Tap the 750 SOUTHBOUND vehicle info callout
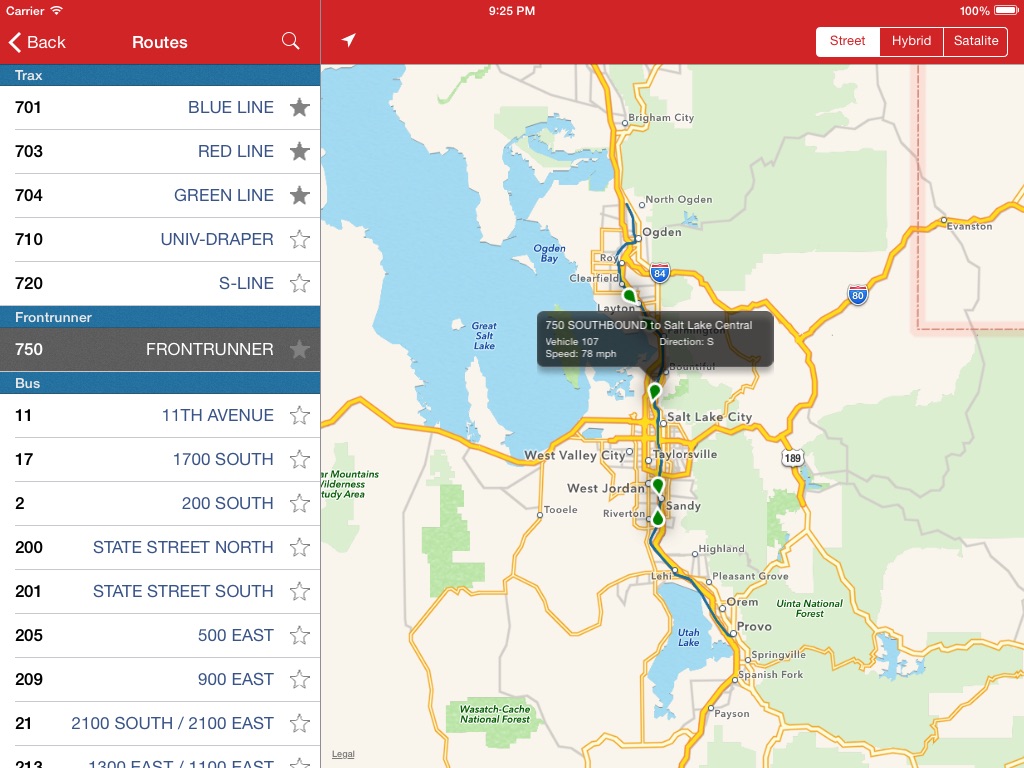 tap(655, 339)
